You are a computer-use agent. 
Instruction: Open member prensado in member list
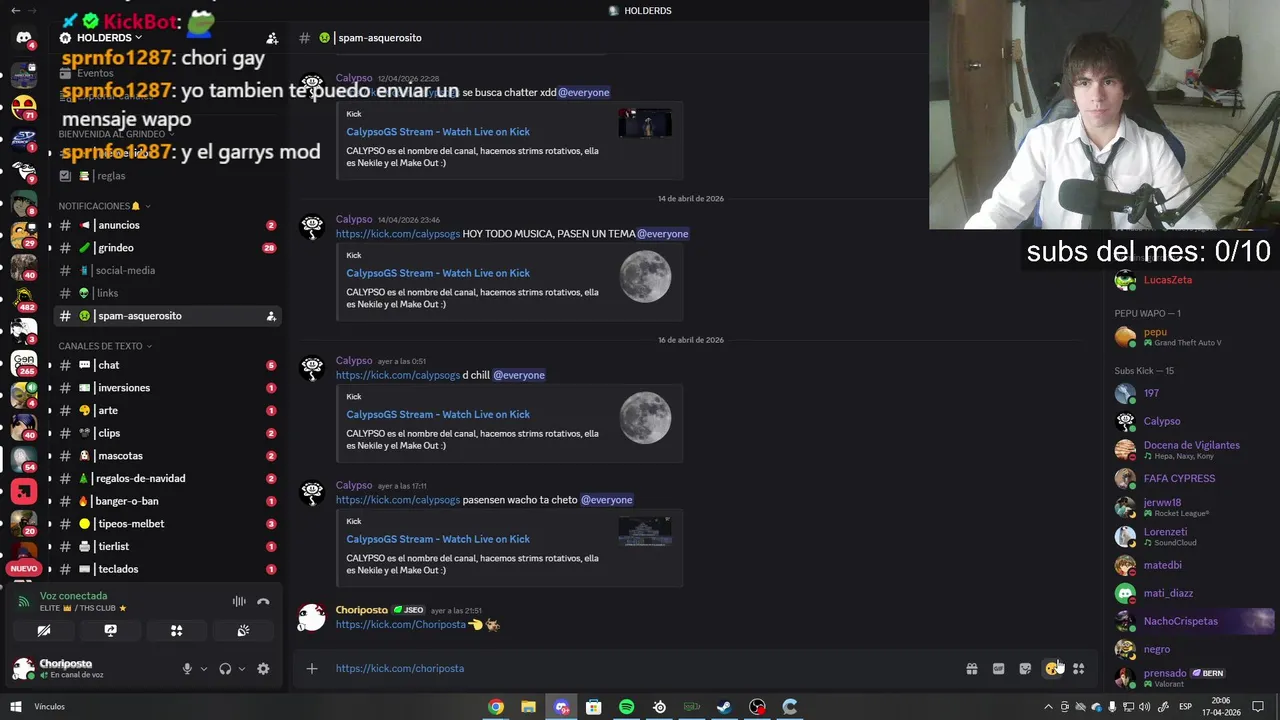1193,677
